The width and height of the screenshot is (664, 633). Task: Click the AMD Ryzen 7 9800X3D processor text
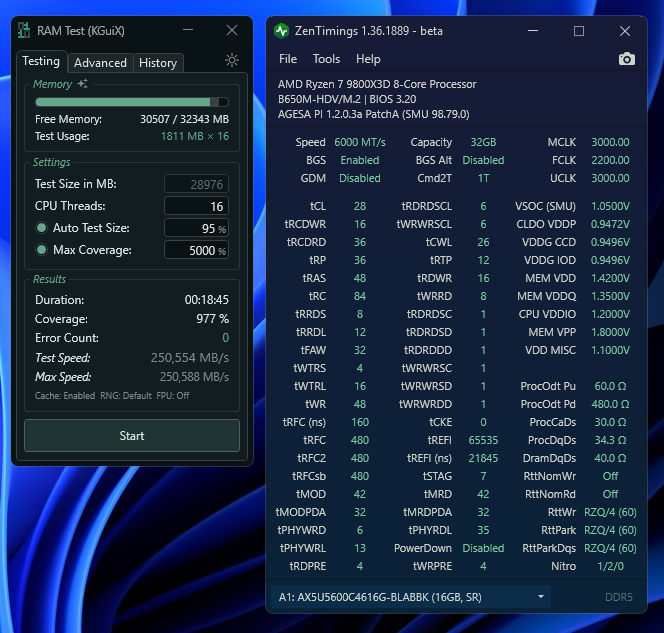coord(377,84)
